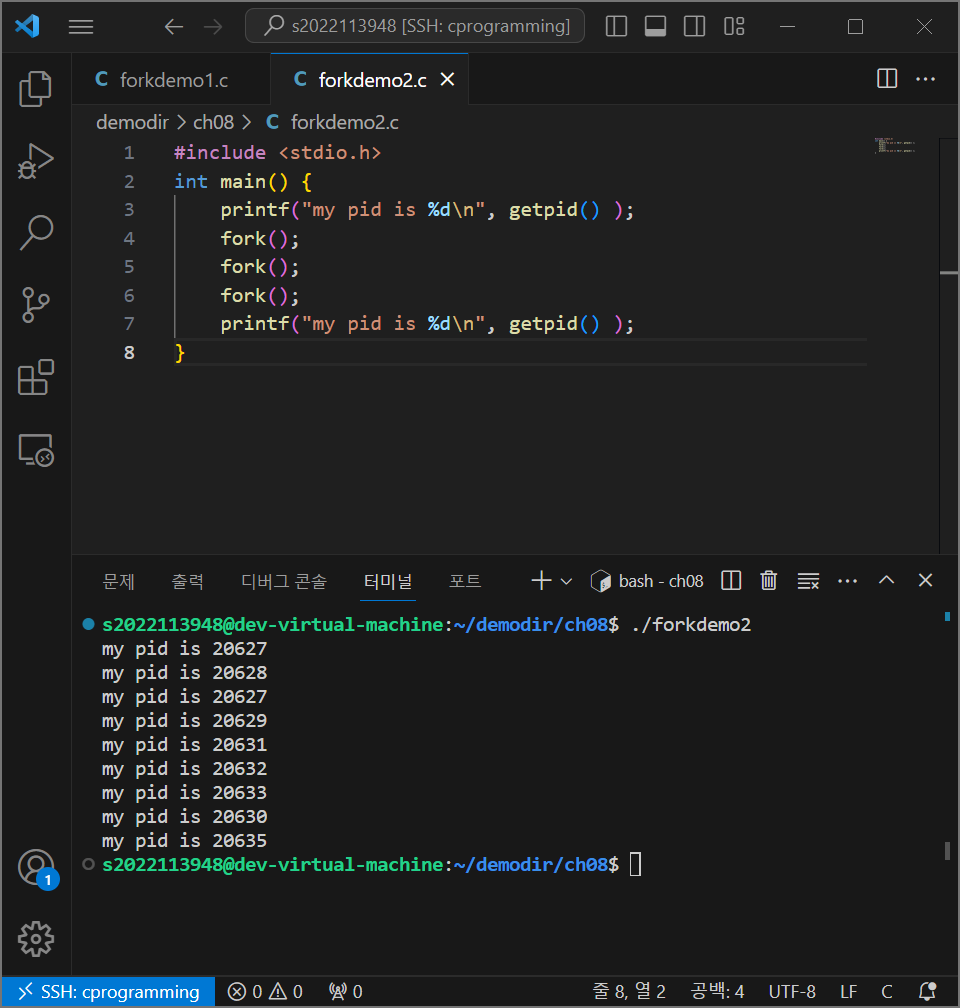Select the forkdemo2.c tab

[370, 80]
